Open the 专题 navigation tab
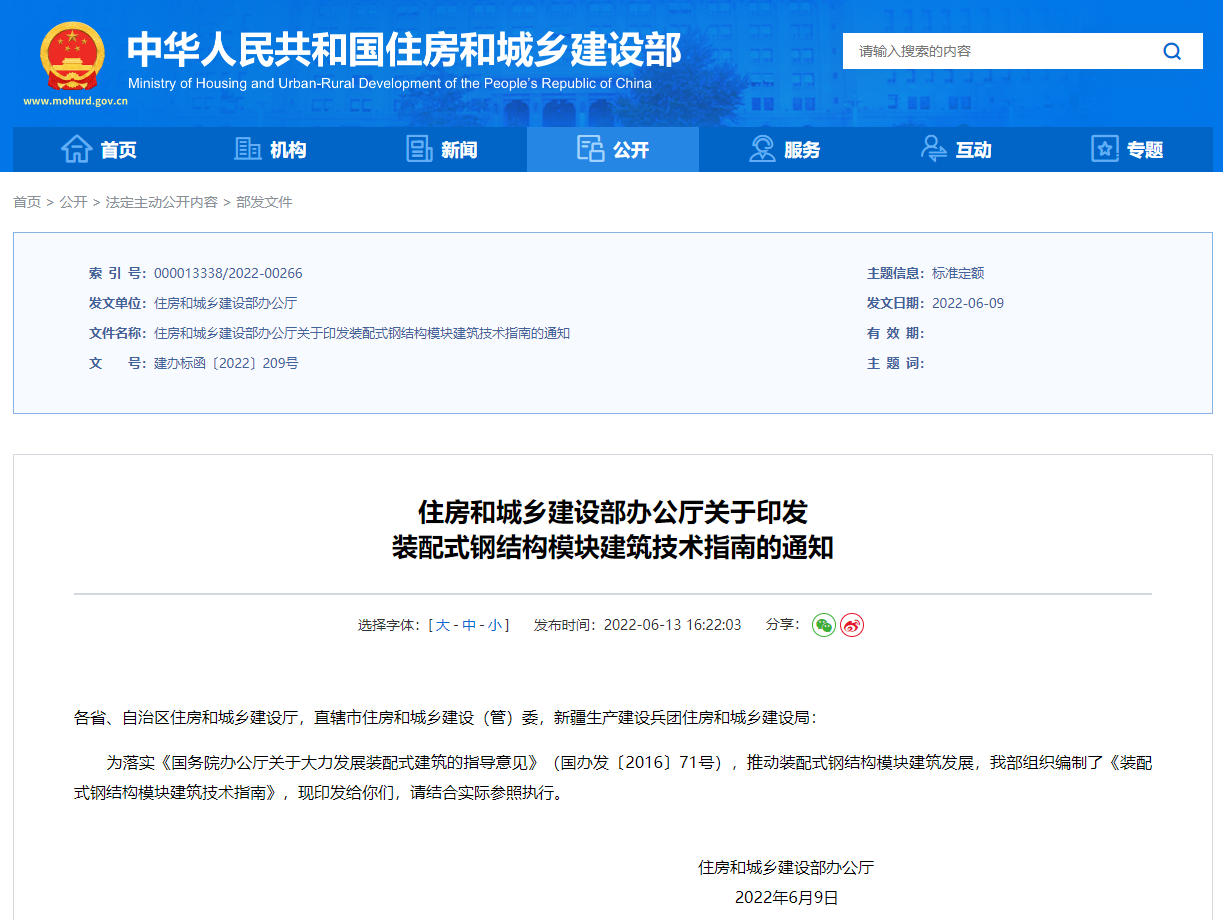Screen dimensions: 1223x920 tap(1126, 150)
